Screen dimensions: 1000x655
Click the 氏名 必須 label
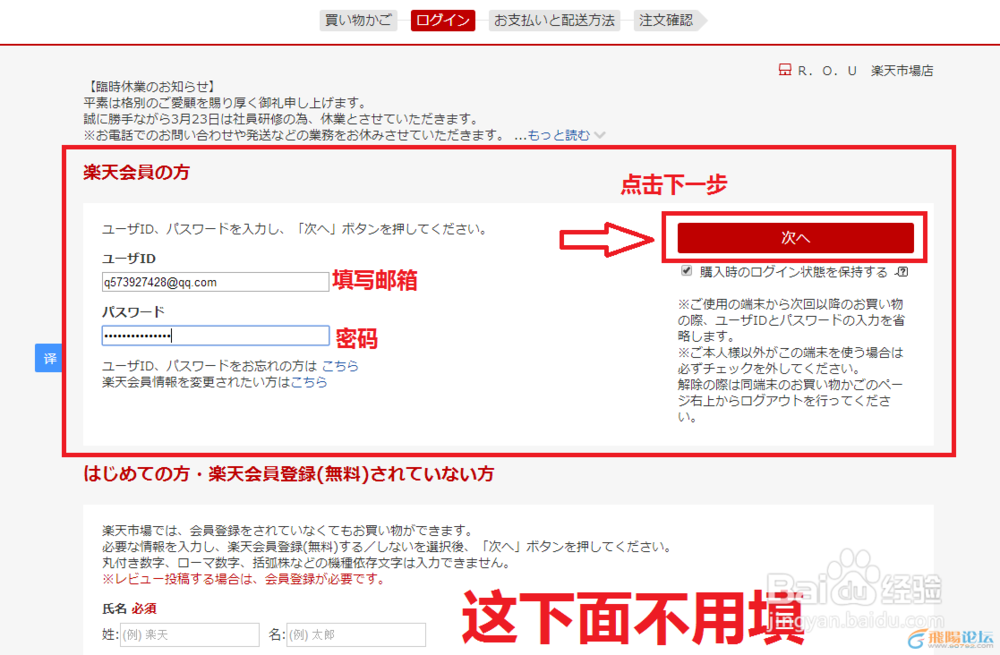[129, 608]
